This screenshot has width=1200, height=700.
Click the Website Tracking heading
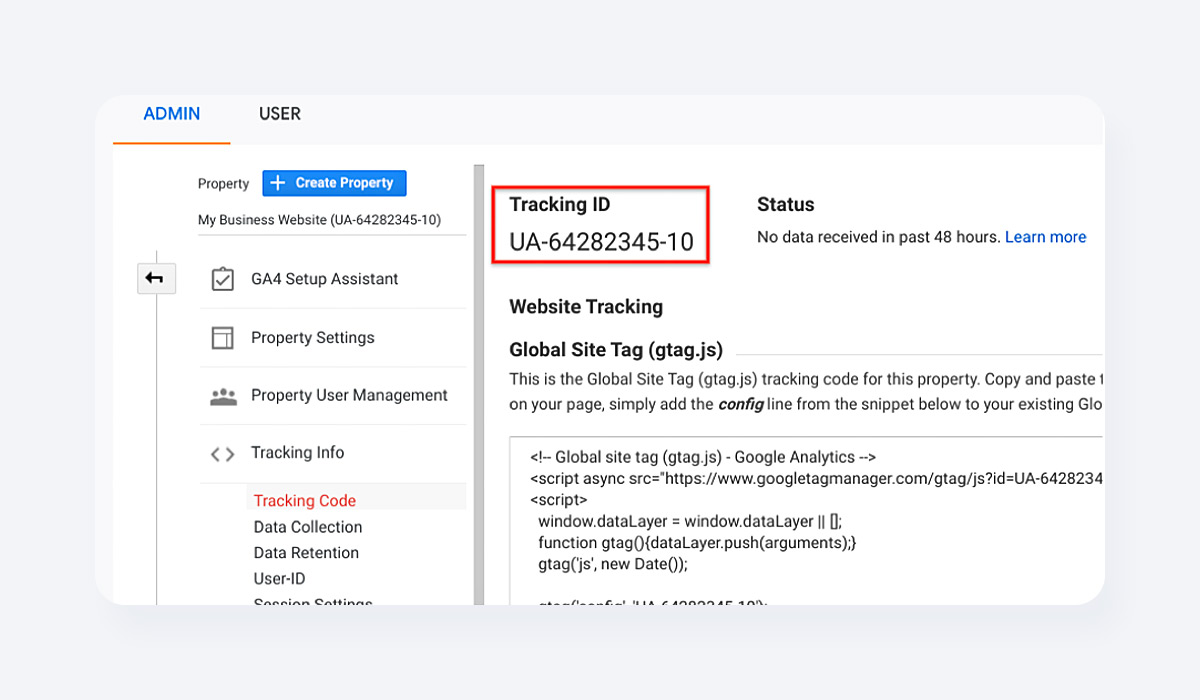pyautogui.click(x=586, y=307)
